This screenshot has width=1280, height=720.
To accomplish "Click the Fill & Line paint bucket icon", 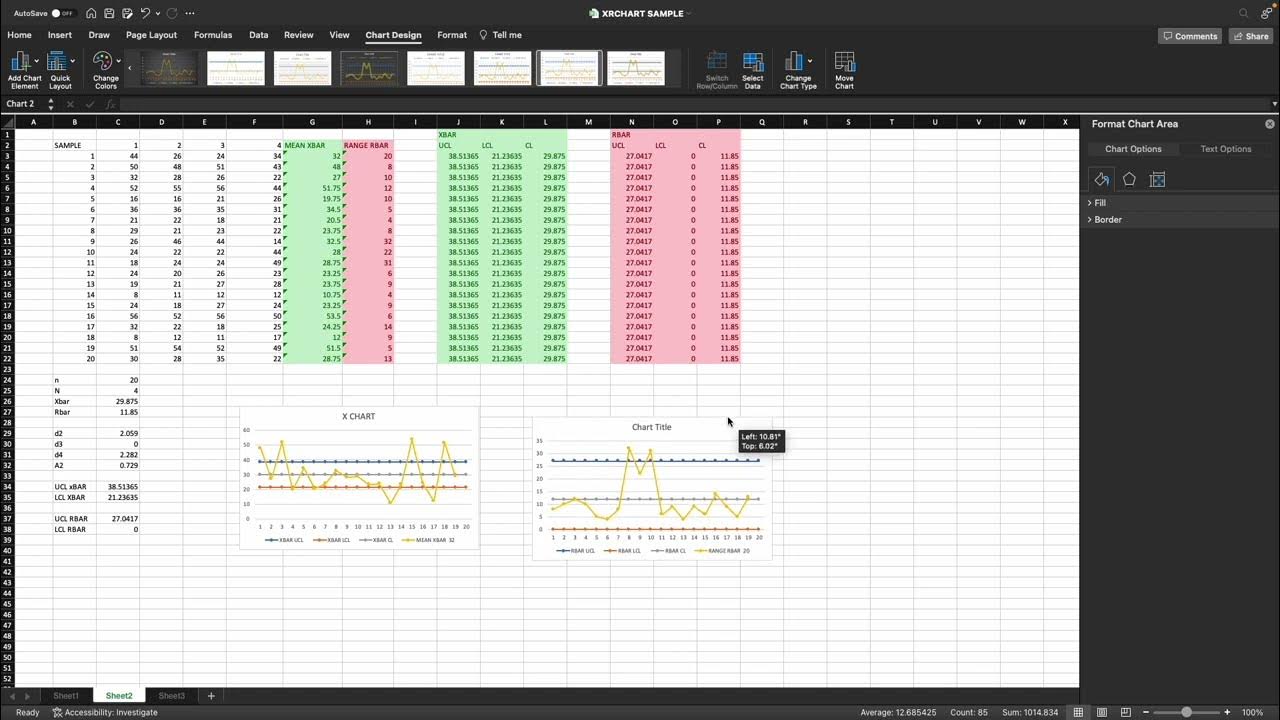I will pos(1101,179).
